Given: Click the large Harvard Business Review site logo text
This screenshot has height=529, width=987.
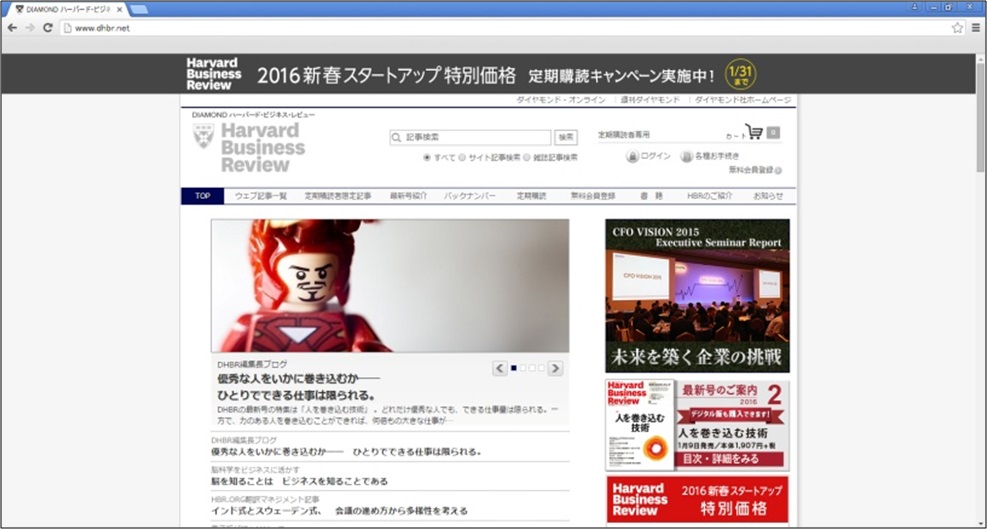Looking at the screenshot, I should click(262, 148).
